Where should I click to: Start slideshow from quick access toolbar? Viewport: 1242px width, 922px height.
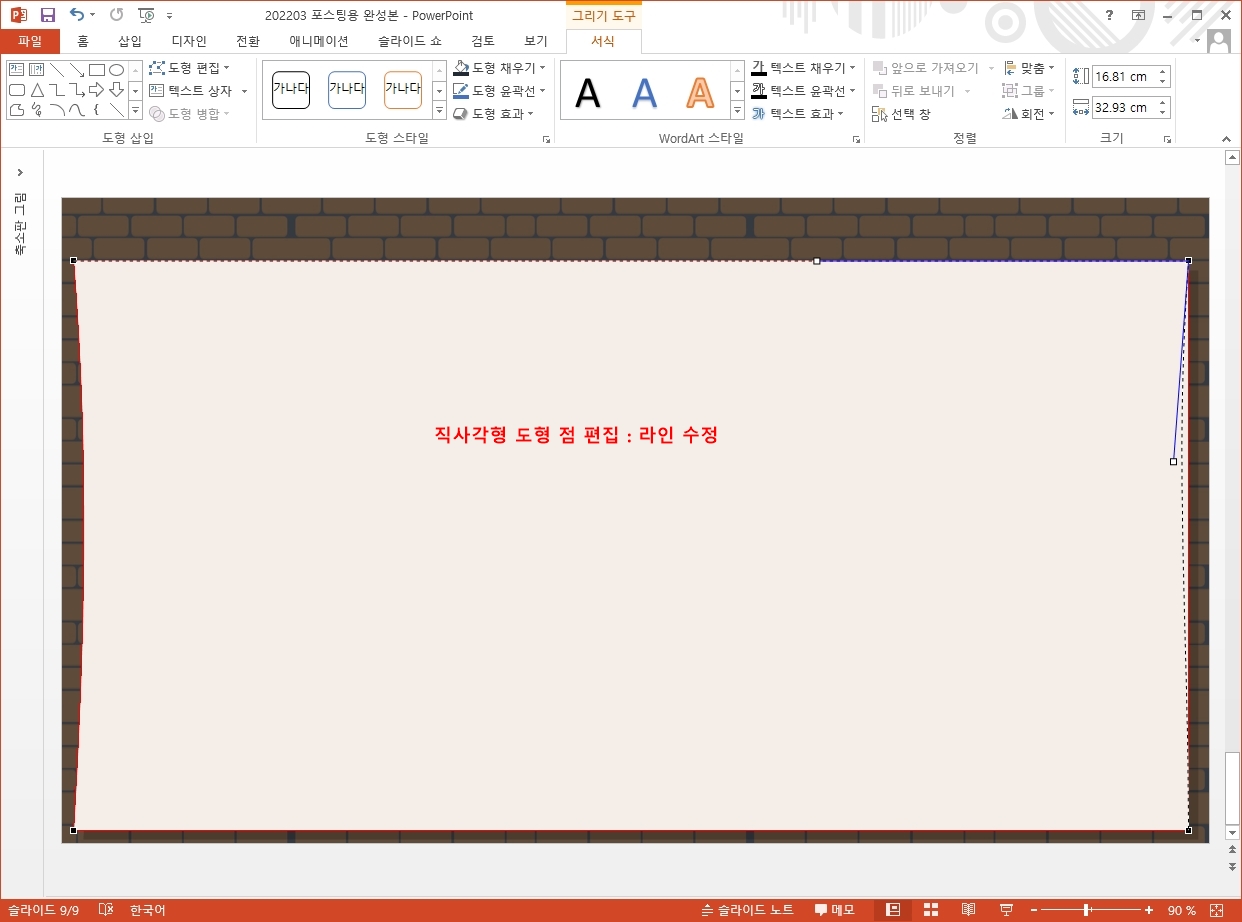tap(146, 15)
